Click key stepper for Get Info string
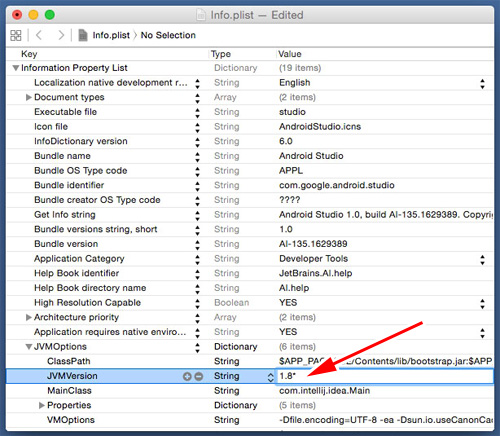500x436 pixels. [x=197, y=215]
